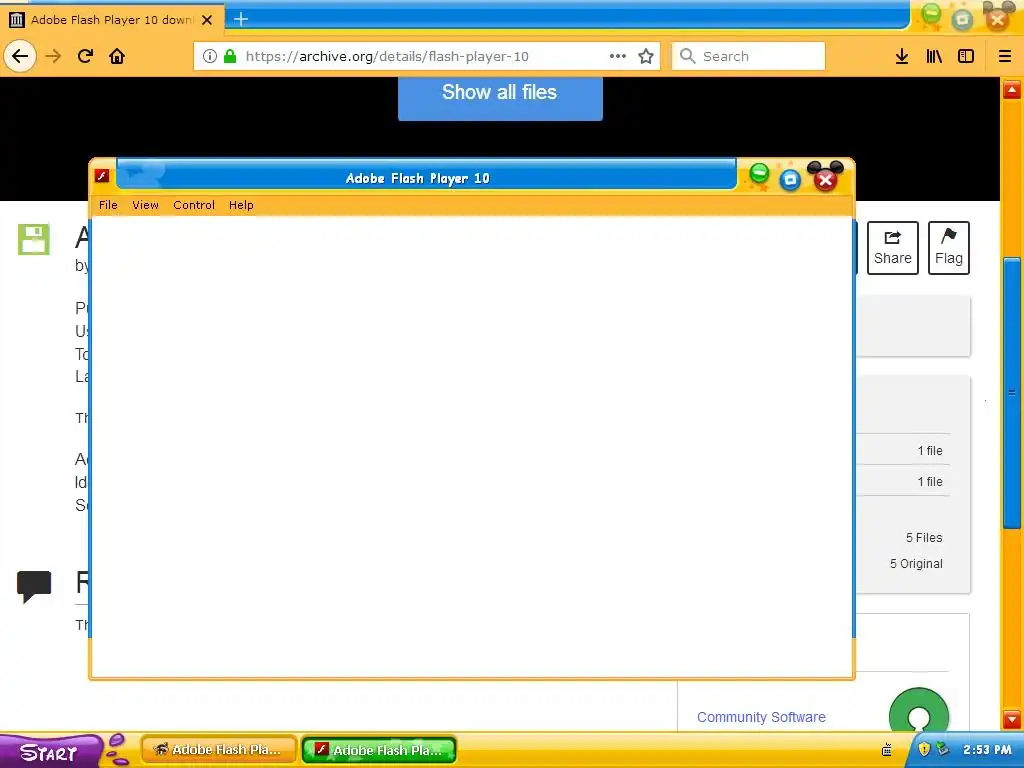Screen dimensions: 1024x768
Task: Toggle the sidebar view icon
Action: pos(966,56)
